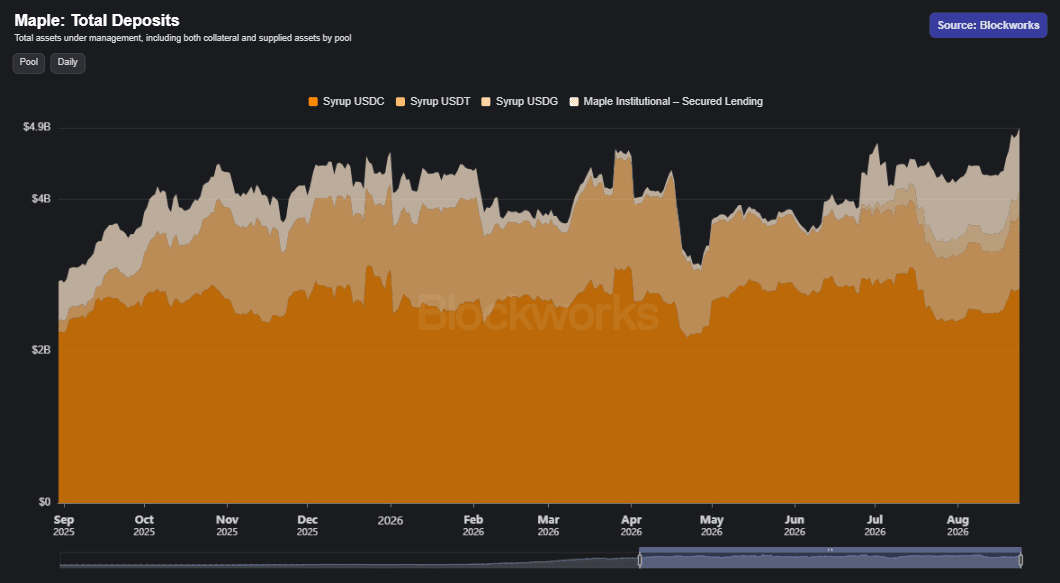
Task: Click the Maple: Total Deposits title
Action: pos(97,20)
